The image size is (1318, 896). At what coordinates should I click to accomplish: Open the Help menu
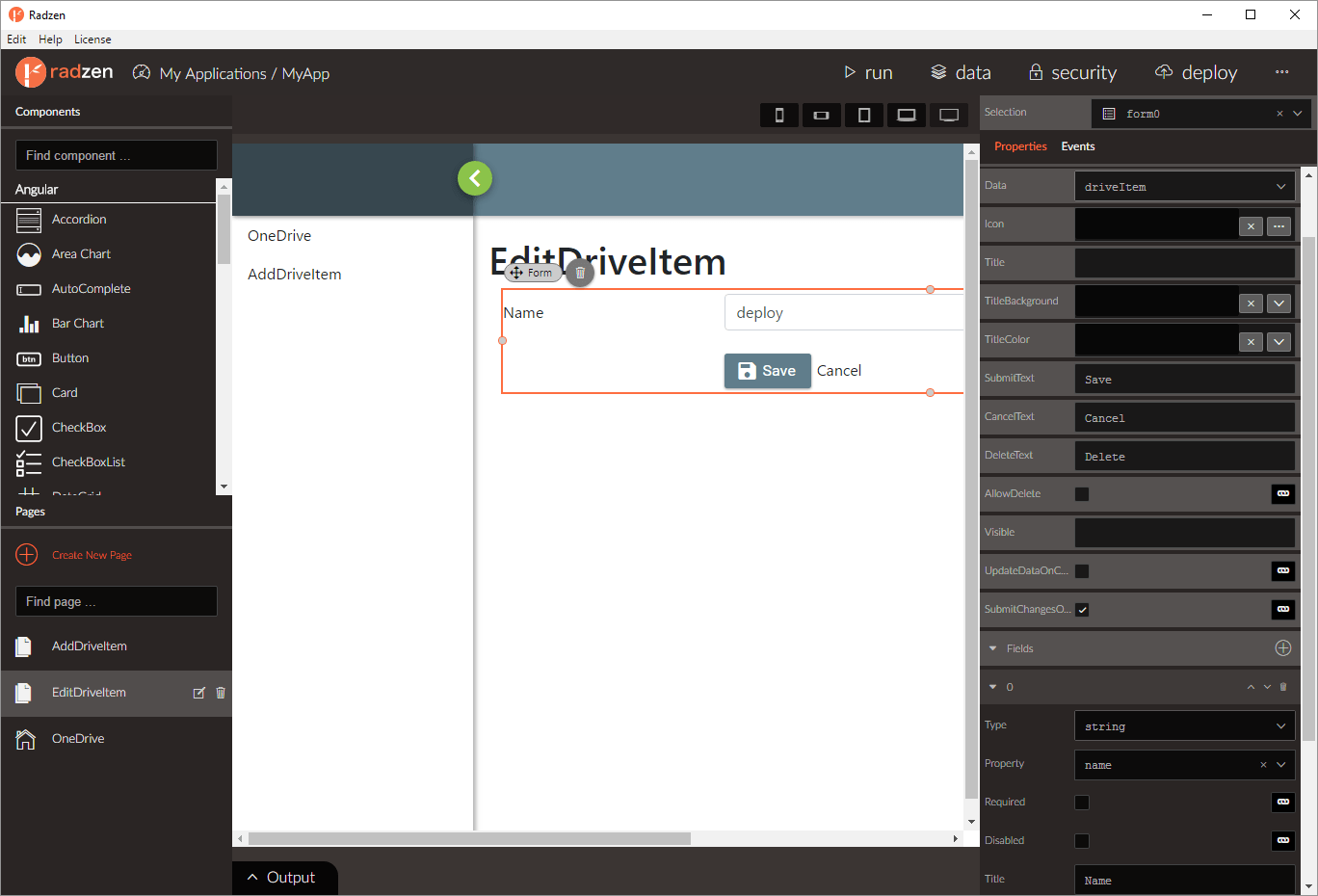tap(50, 40)
